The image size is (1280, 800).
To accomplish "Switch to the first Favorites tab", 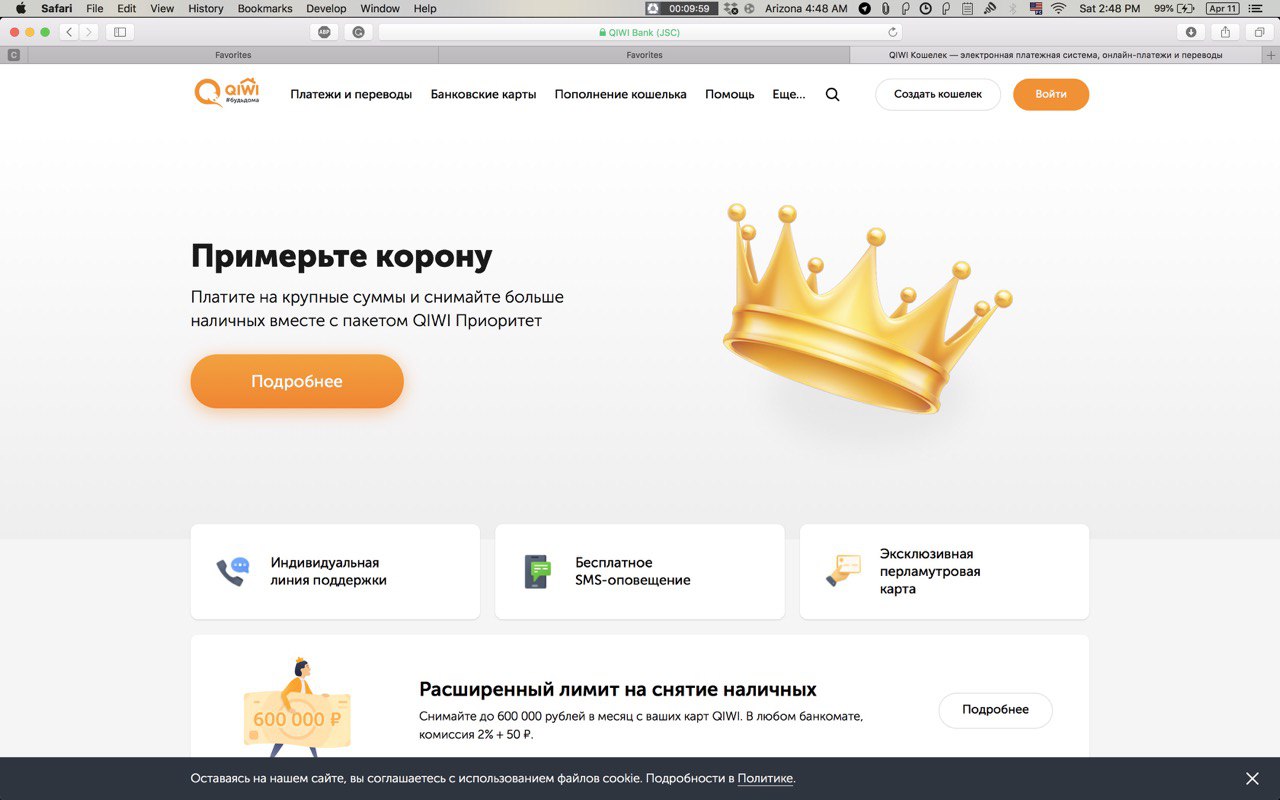I will coord(233,55).
